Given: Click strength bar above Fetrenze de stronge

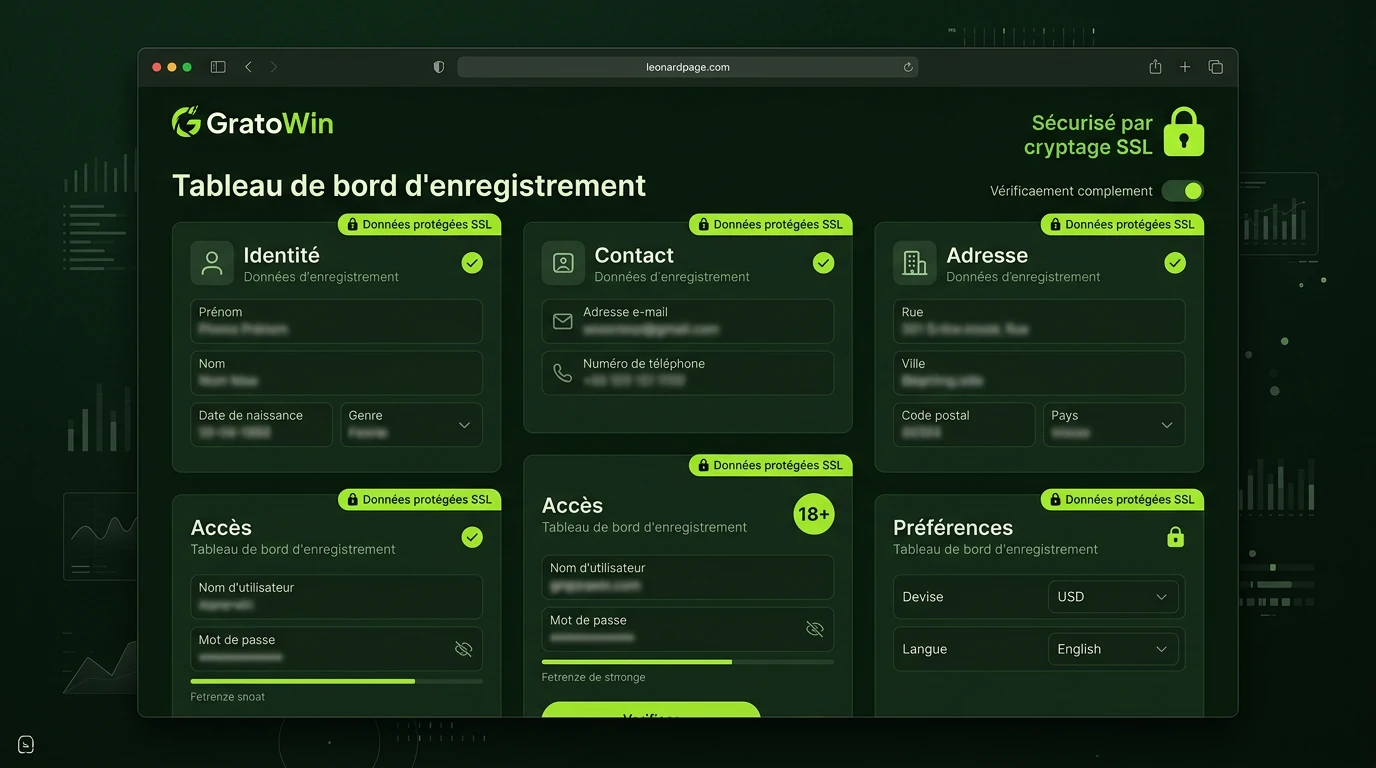Looking at the screenshot, I should tap(688, 662).
